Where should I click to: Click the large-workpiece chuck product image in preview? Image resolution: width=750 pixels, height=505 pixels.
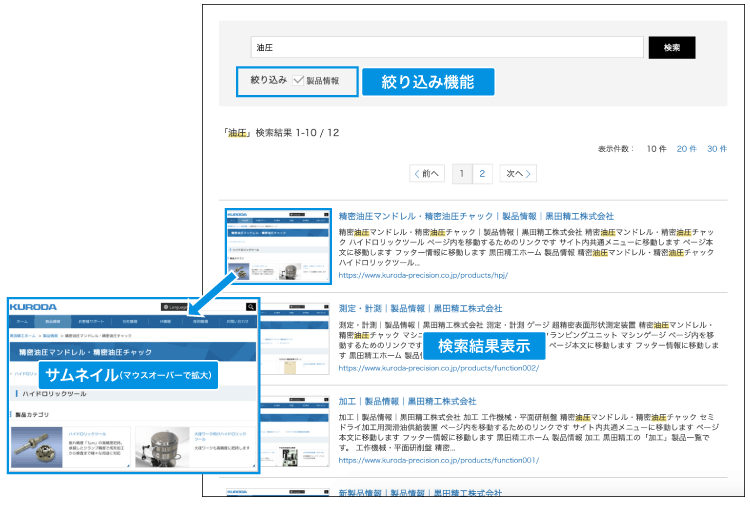(163, 447)
